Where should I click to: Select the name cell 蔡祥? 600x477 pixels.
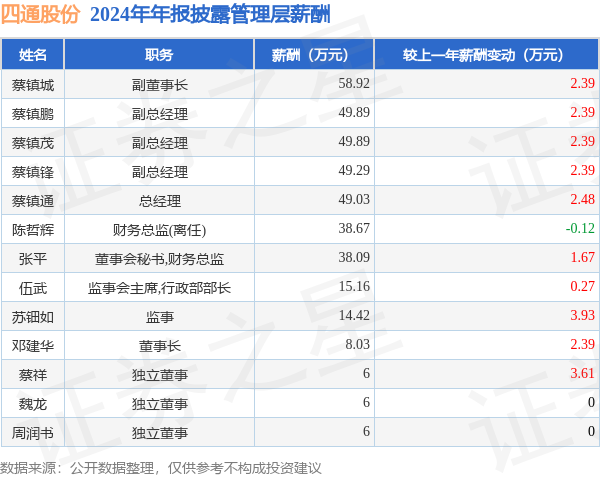pyautogui.click(x=33, y=375)
